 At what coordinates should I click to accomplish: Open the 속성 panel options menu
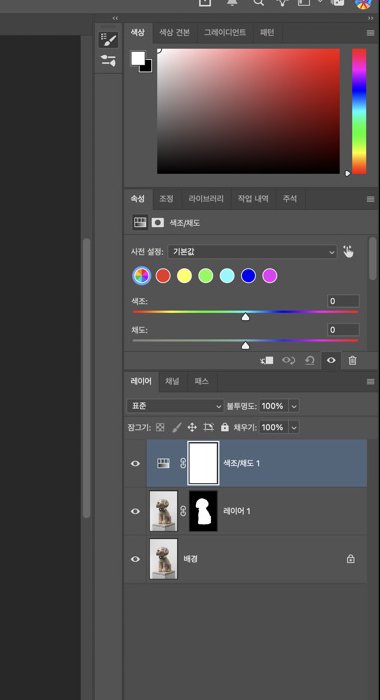pyautogui.click(x=370, y=199)
